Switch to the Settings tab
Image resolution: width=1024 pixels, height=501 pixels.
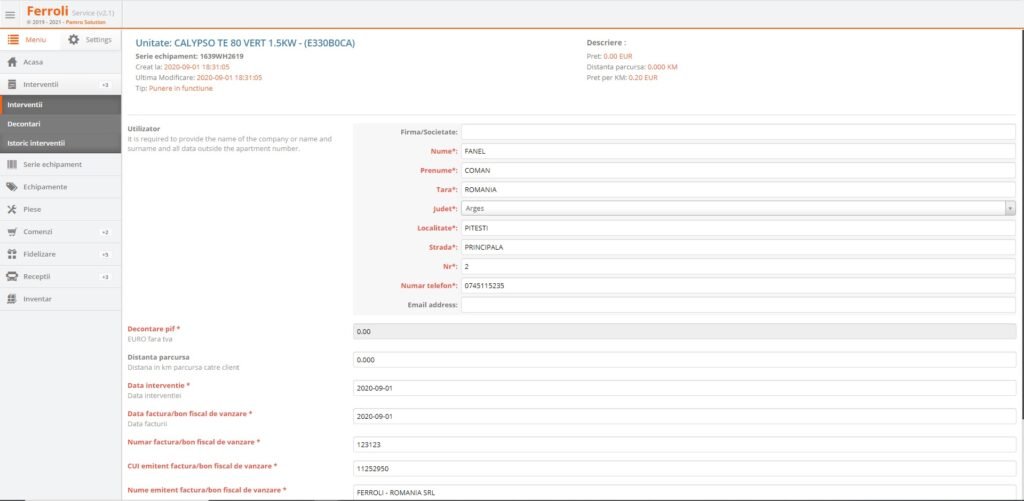90,40
